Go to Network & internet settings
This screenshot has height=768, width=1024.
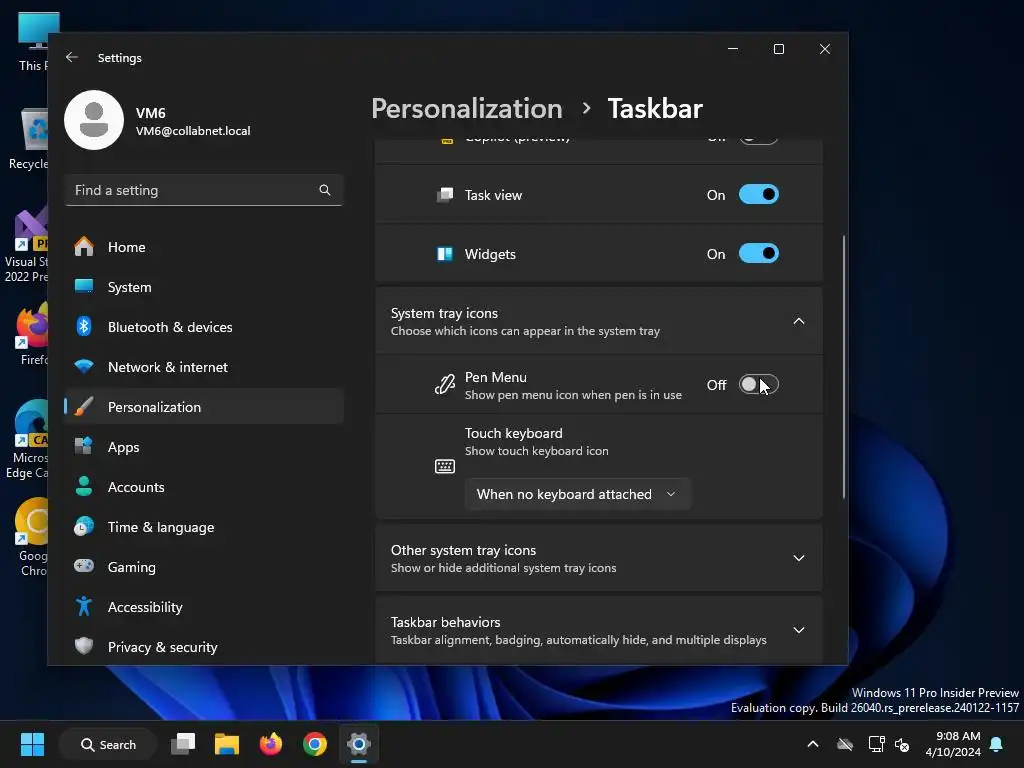[x=204, y=367]
